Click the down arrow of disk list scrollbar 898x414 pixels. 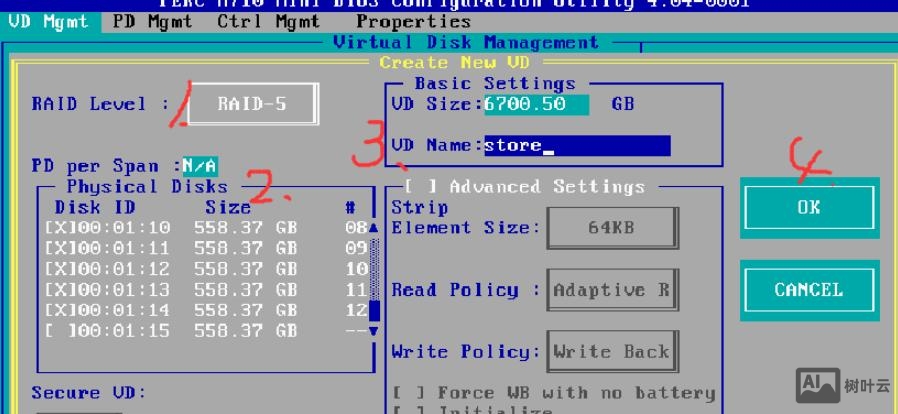(x=374, y=331)
